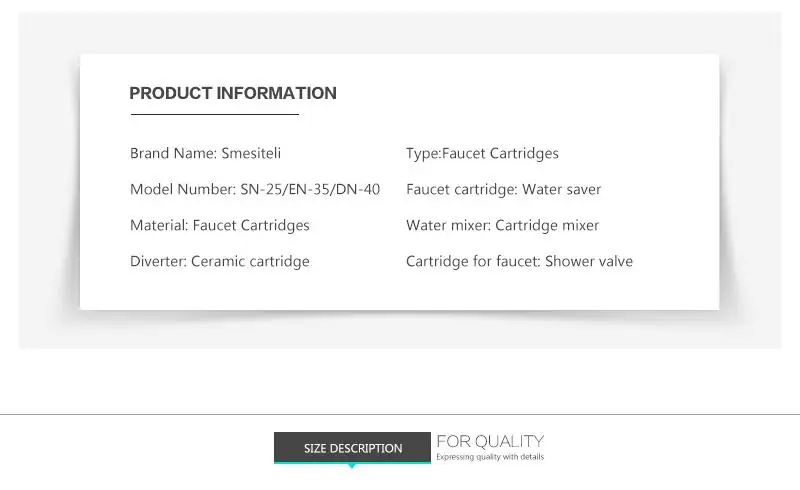800x490 pixels.
Task: Click the 'Cartridge mixer' value
Action: (547, 226)
